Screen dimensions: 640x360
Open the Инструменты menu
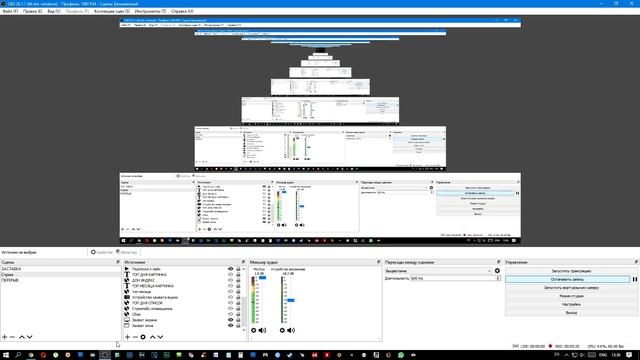(x=150, y=11)
